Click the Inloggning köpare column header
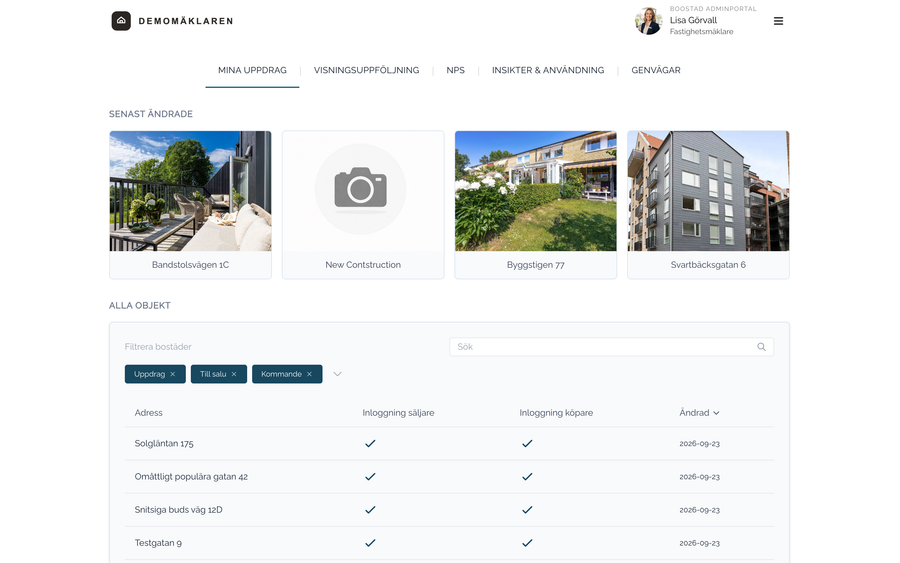This screenshot has height=563, width=900. (x=556, y=413)
